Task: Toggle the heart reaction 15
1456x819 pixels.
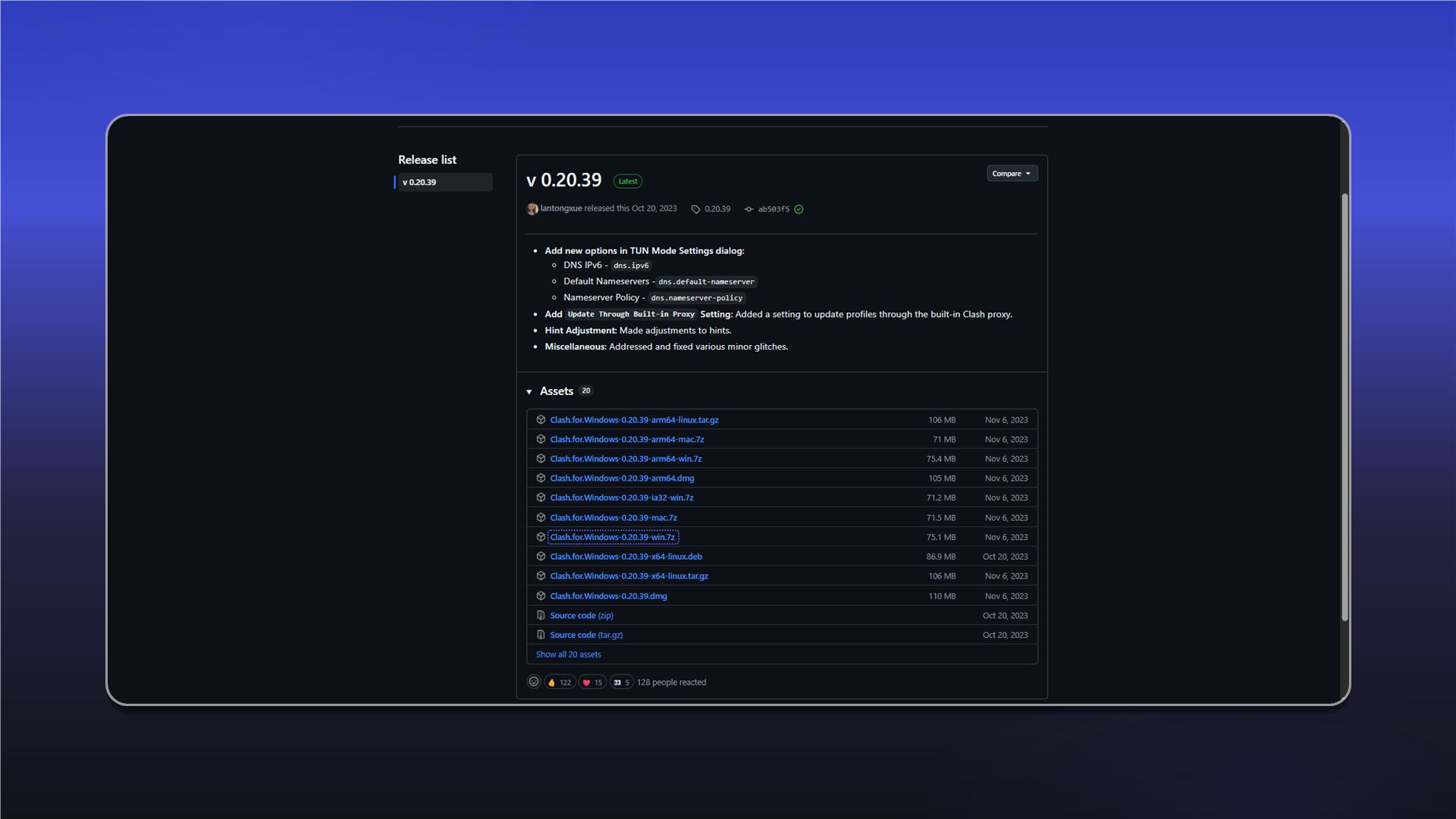Action: coord(592,682)
